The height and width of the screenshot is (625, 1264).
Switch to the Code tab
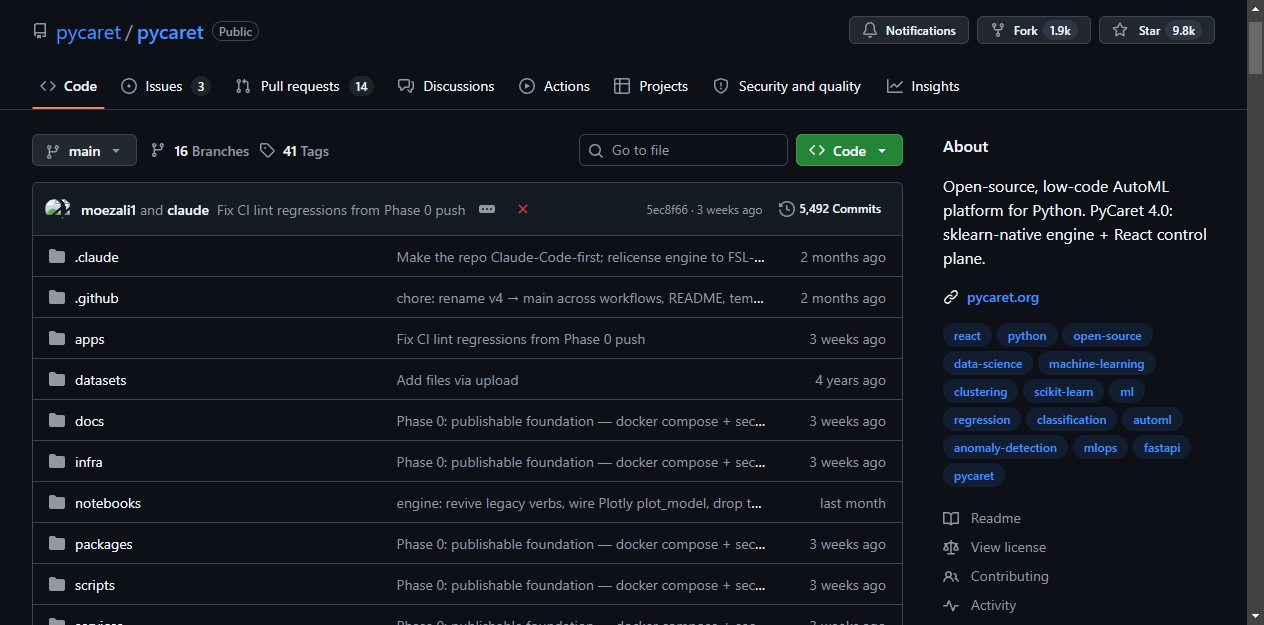[x=68, y=86]
